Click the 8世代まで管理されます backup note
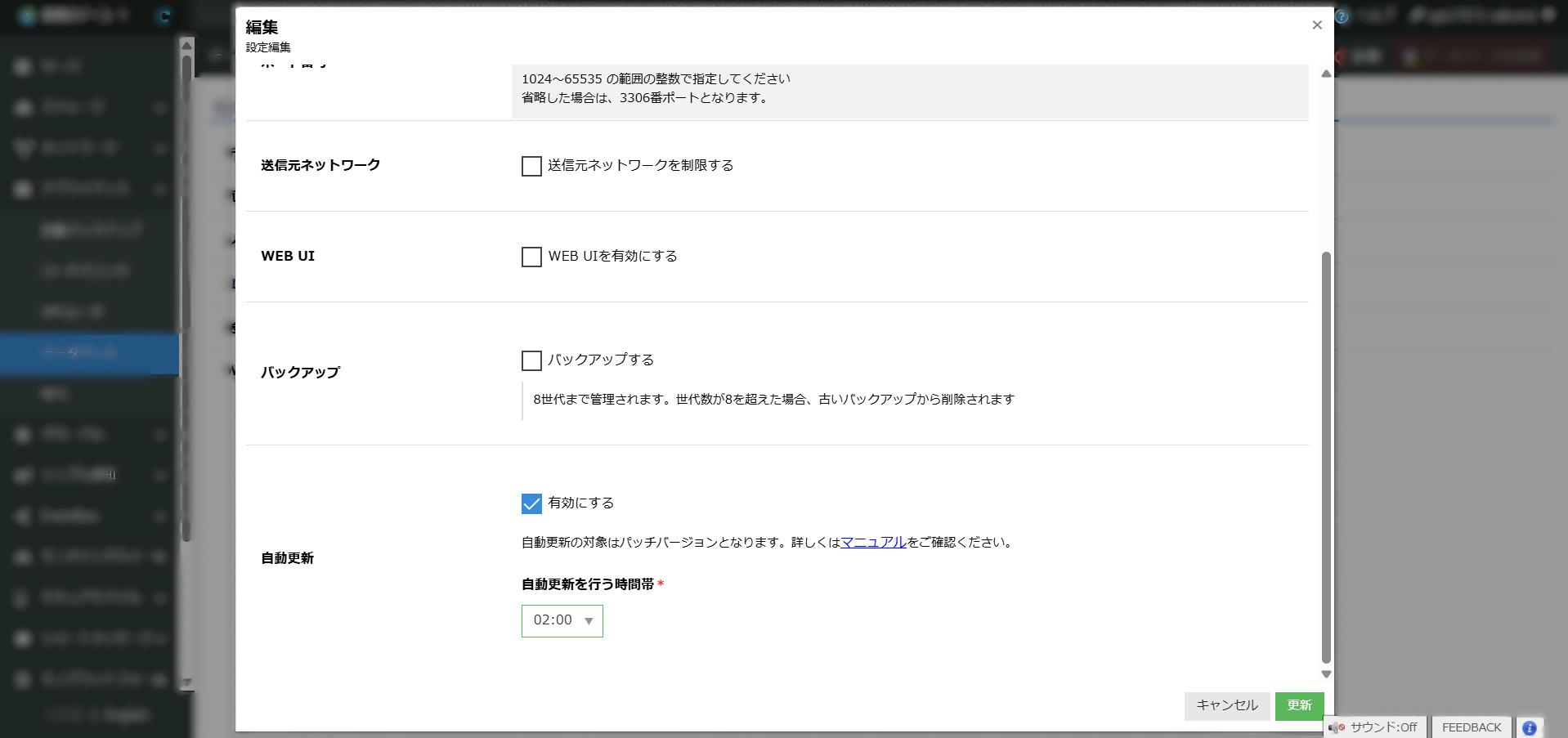The image size is (1568, 738). (x=773, y=399)
